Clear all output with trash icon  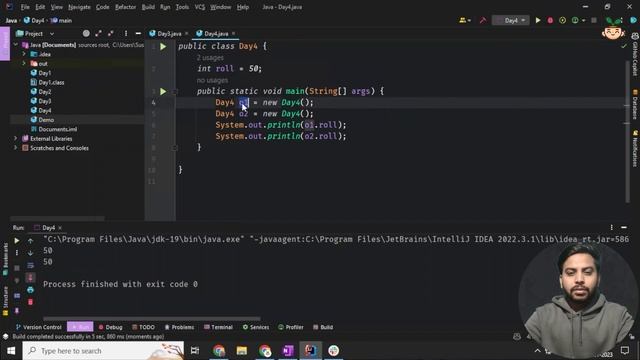pyautogui.click(x=30, y=302)
